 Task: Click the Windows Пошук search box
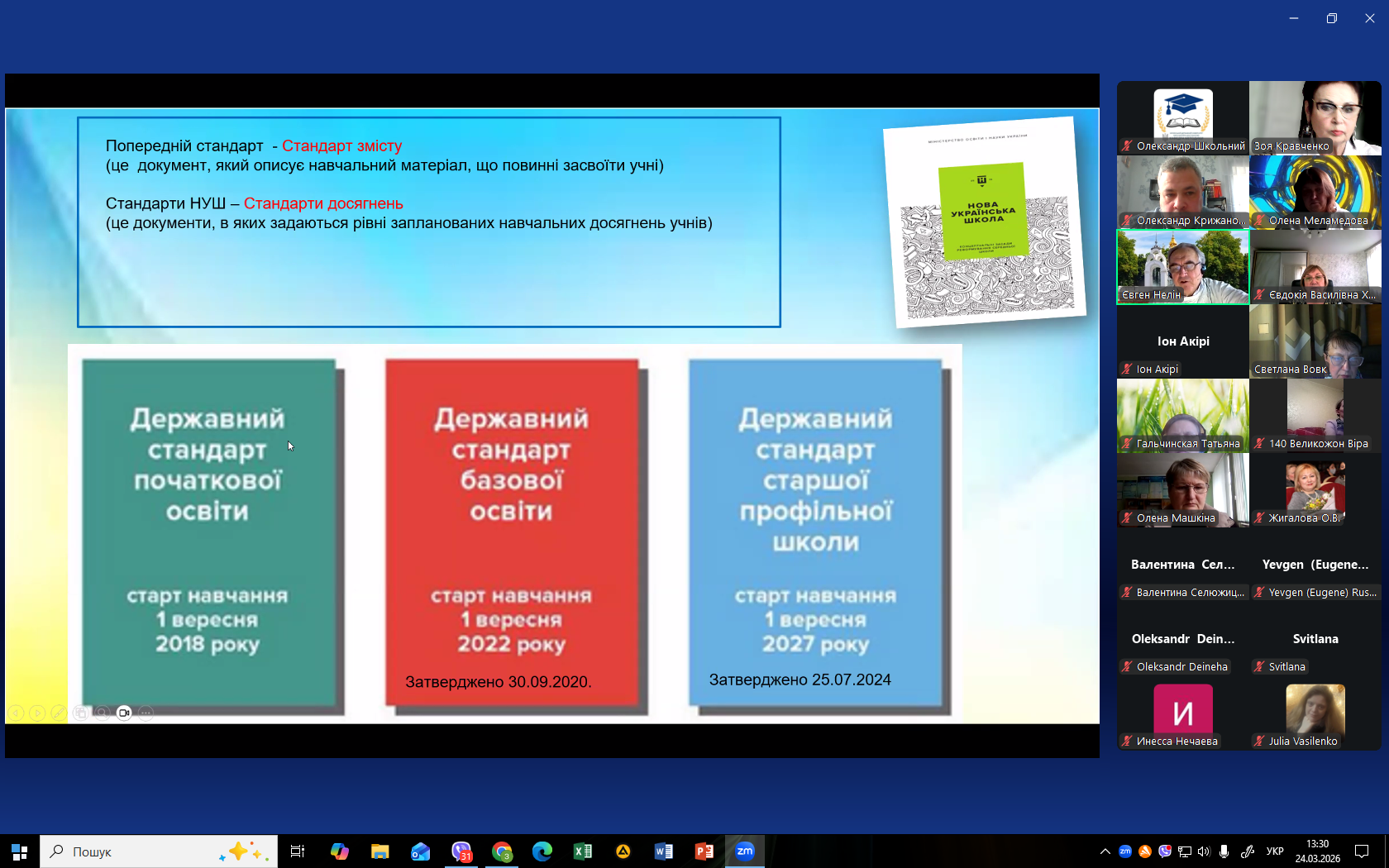tap(159, 851)
